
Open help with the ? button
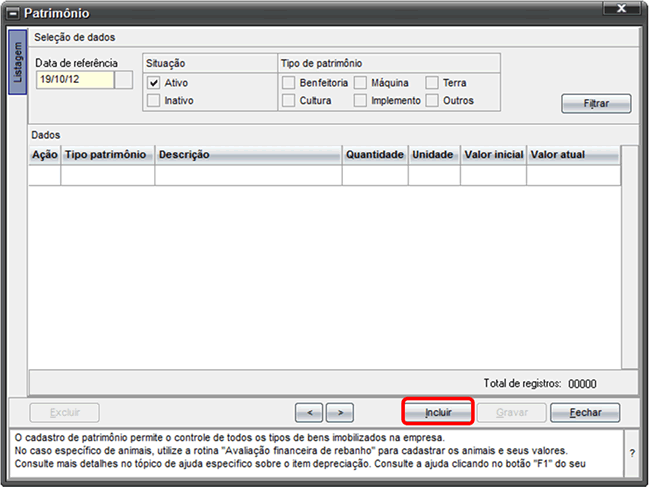[632, 453]
